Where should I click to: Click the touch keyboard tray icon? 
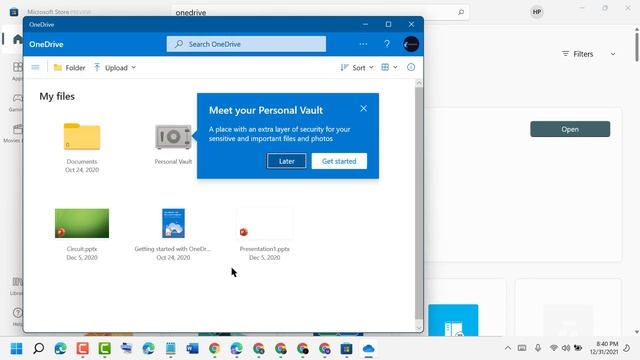coord(522,348)
